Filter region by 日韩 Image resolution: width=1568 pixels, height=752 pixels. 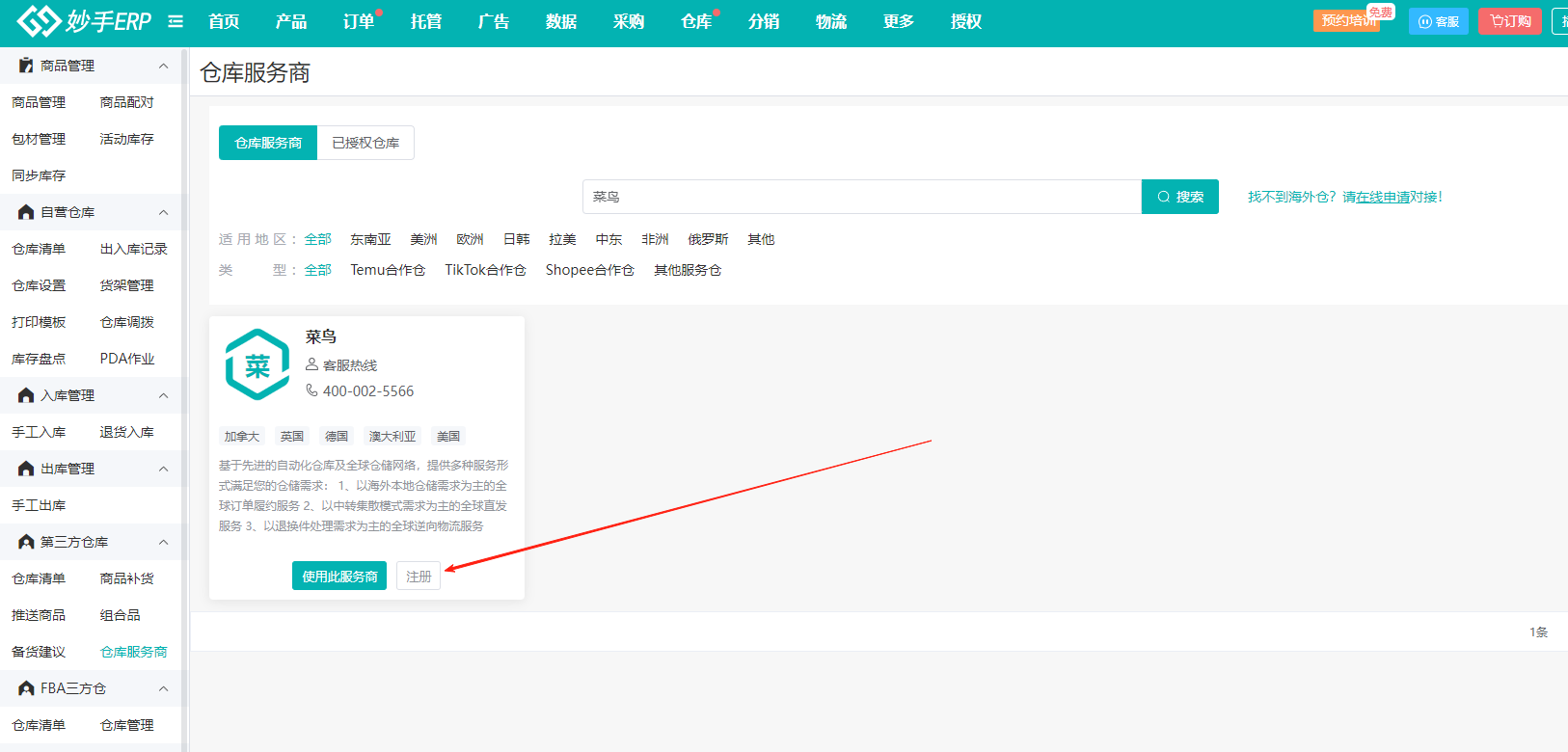[x=516, y=239]
